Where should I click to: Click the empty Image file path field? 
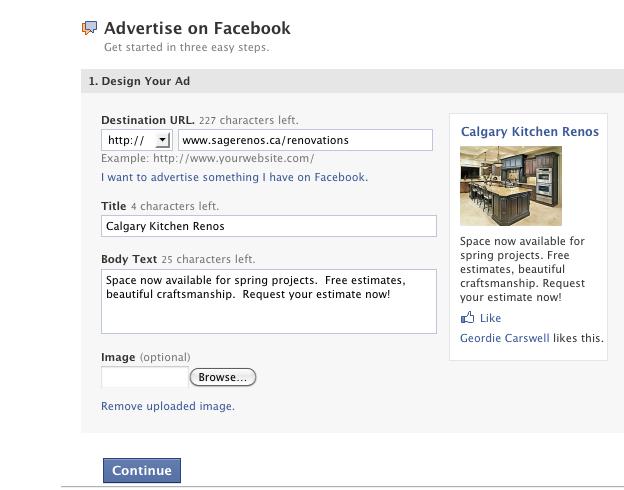(145, 377)
